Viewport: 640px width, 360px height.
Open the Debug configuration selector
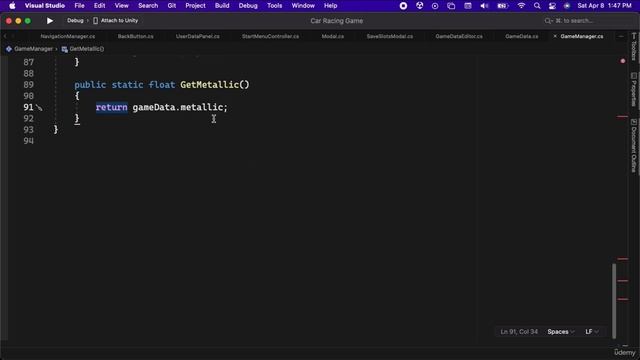[x=75, y=20]
